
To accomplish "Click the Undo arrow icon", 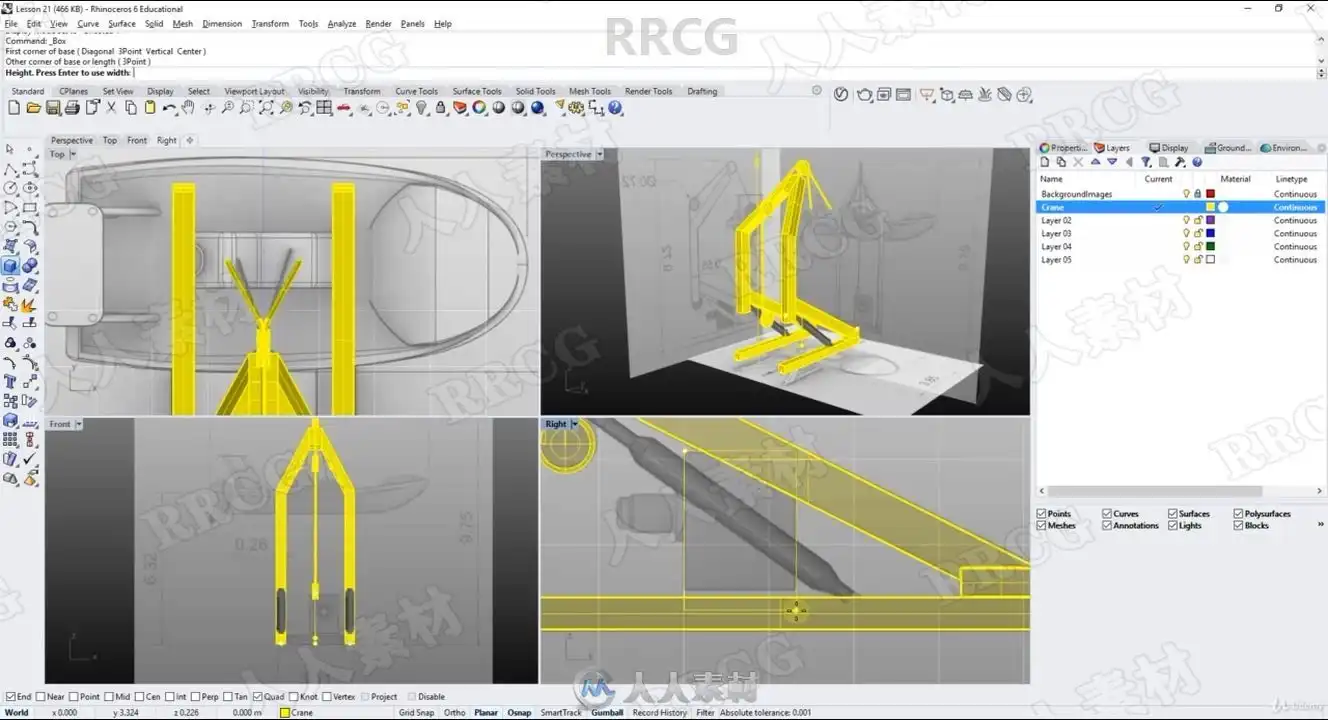I will (170, 108).
